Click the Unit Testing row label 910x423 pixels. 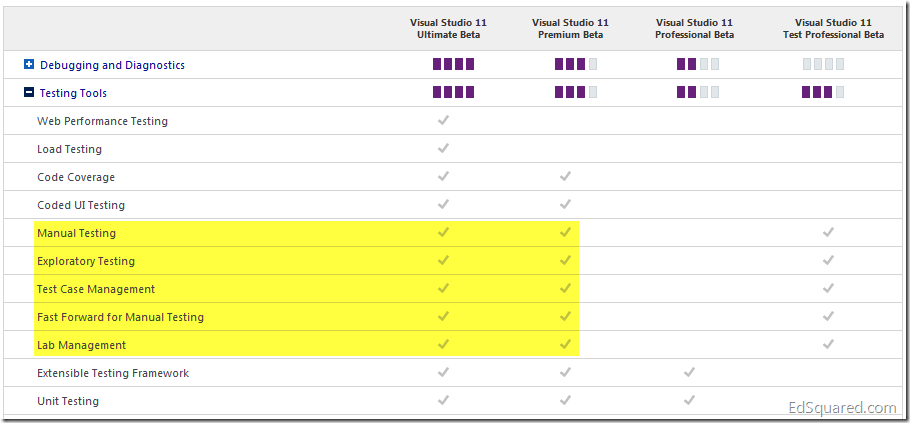tap(68, 401)
